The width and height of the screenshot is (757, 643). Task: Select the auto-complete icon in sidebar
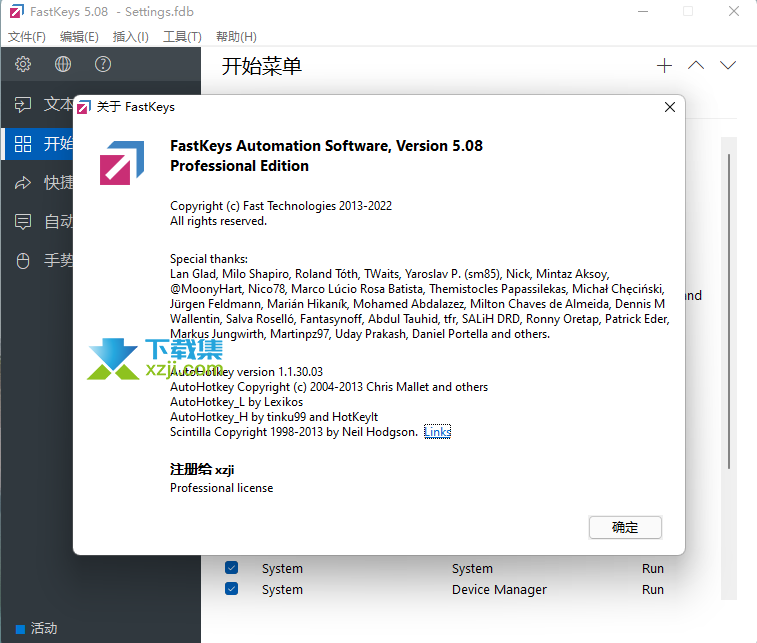click(23, 222)
